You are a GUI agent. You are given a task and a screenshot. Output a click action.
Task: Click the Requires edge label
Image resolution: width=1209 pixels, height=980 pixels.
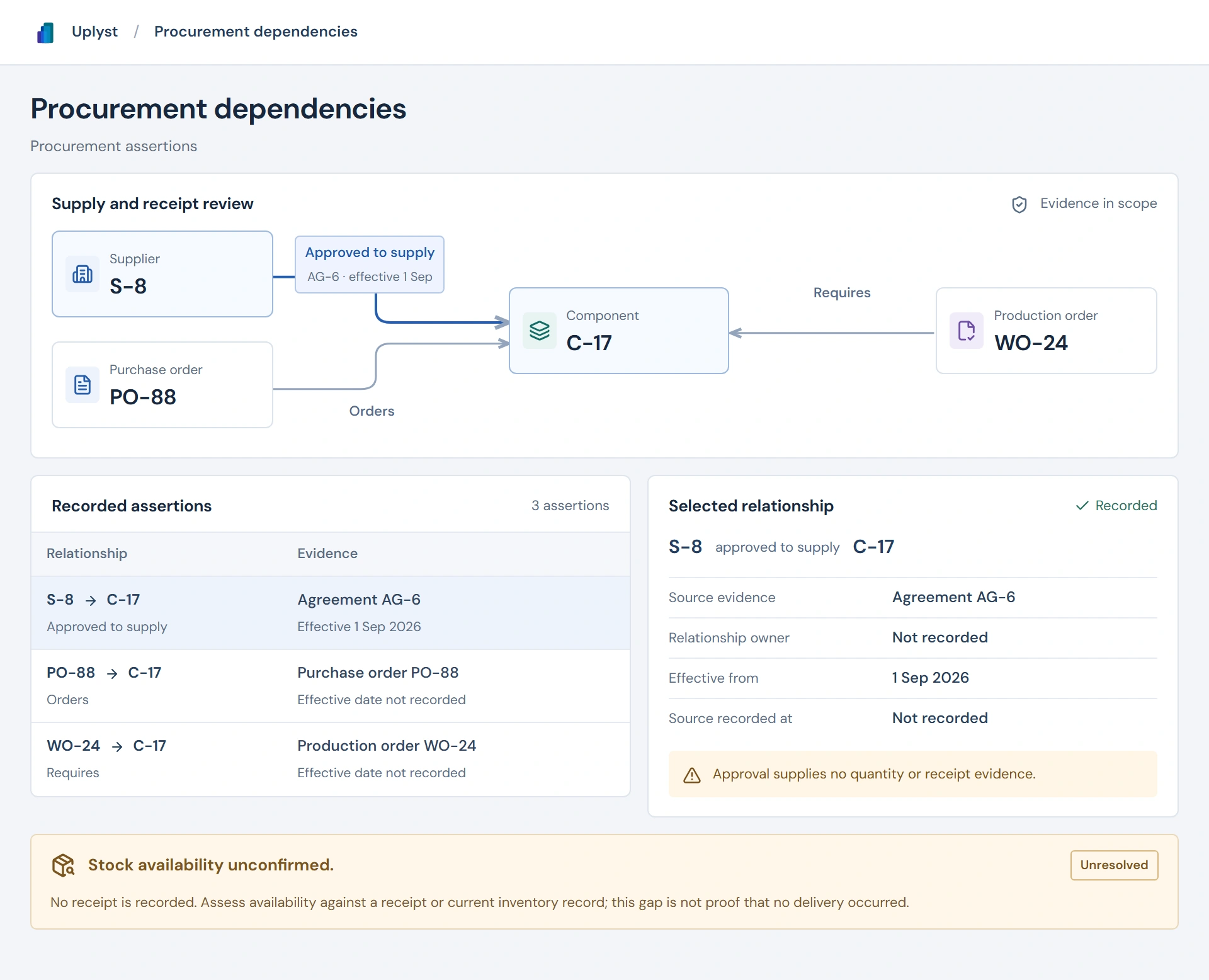[x=842, y=293]
